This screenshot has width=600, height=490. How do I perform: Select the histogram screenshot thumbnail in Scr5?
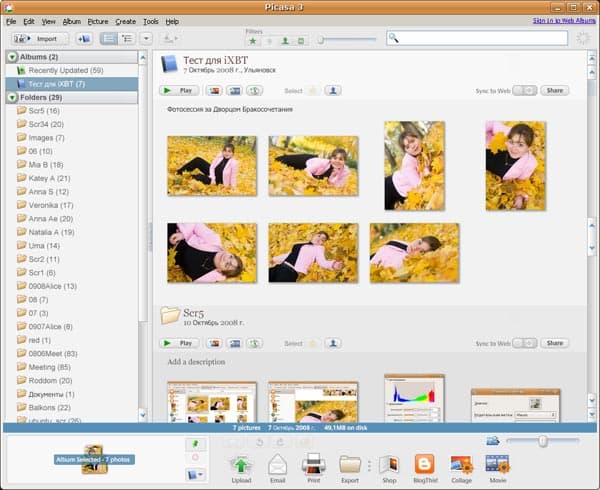coord(414,398)
